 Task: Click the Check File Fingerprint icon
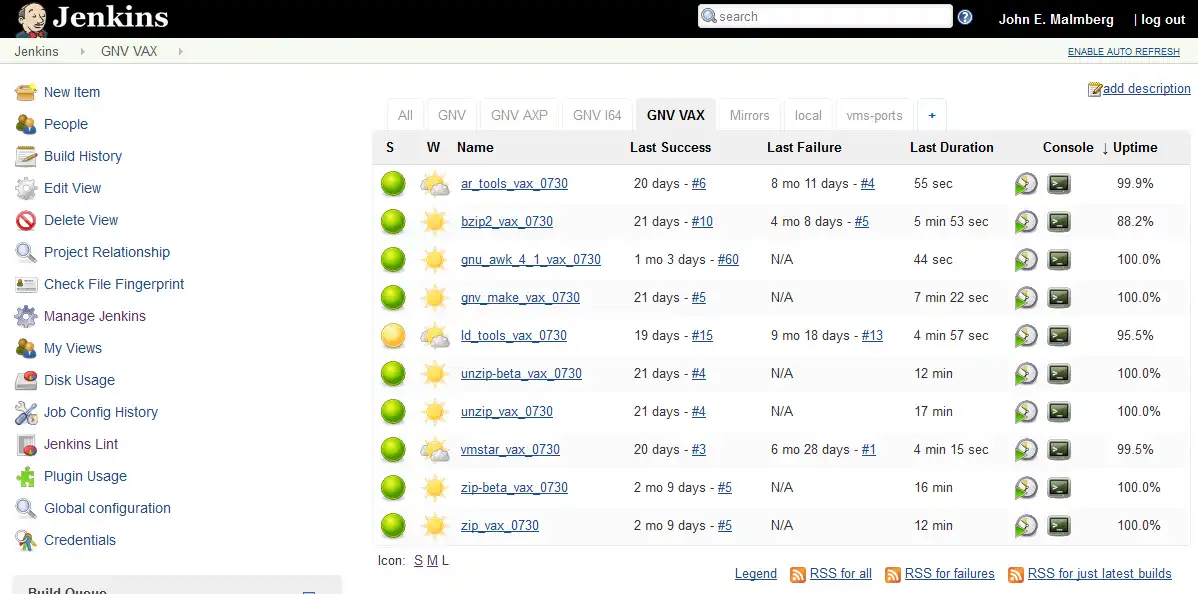(26, 284)
